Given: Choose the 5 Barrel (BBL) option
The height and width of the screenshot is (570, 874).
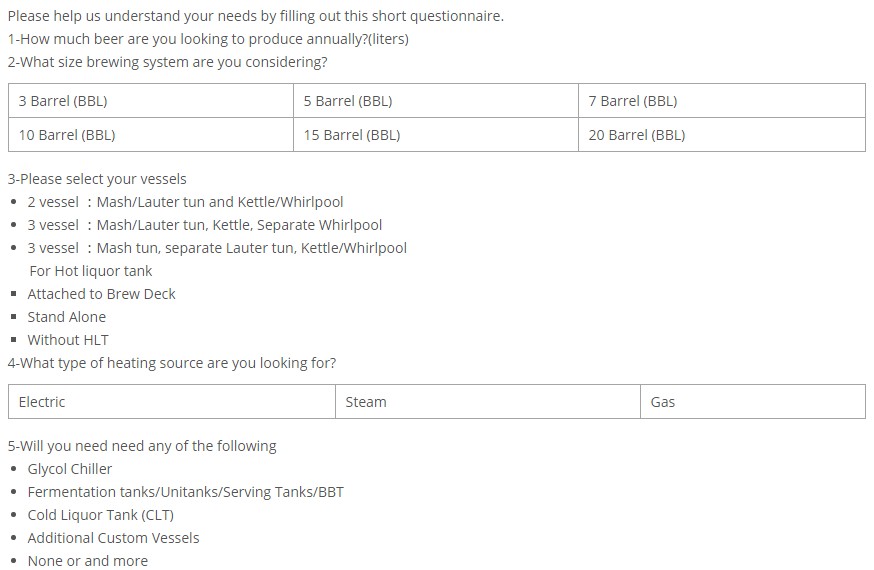Looking at the screenshot, I should [x=348, y=101].
